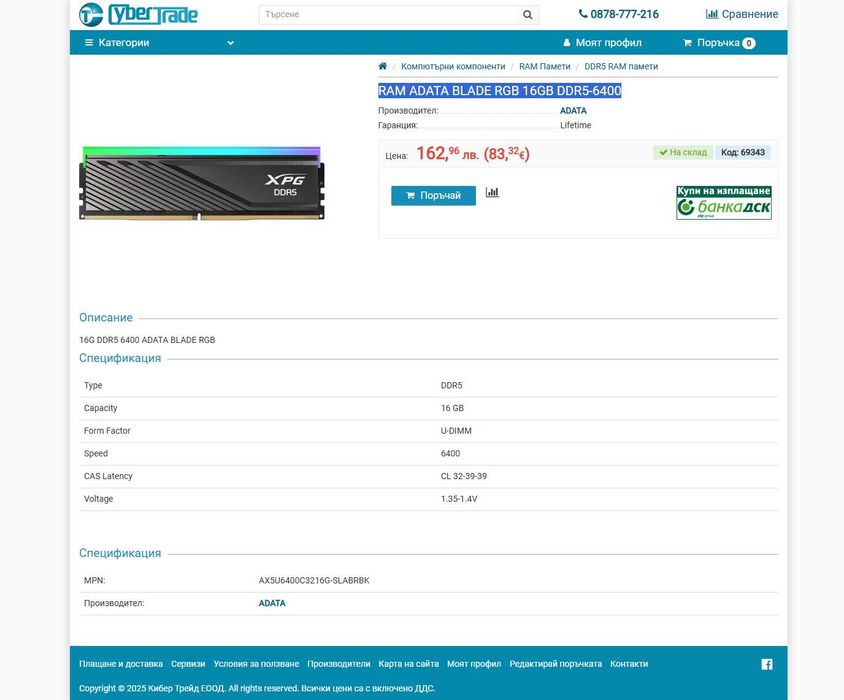844x700 pixels.
Task: Click the price 162,96 лв.
Action: pos(447,154)
